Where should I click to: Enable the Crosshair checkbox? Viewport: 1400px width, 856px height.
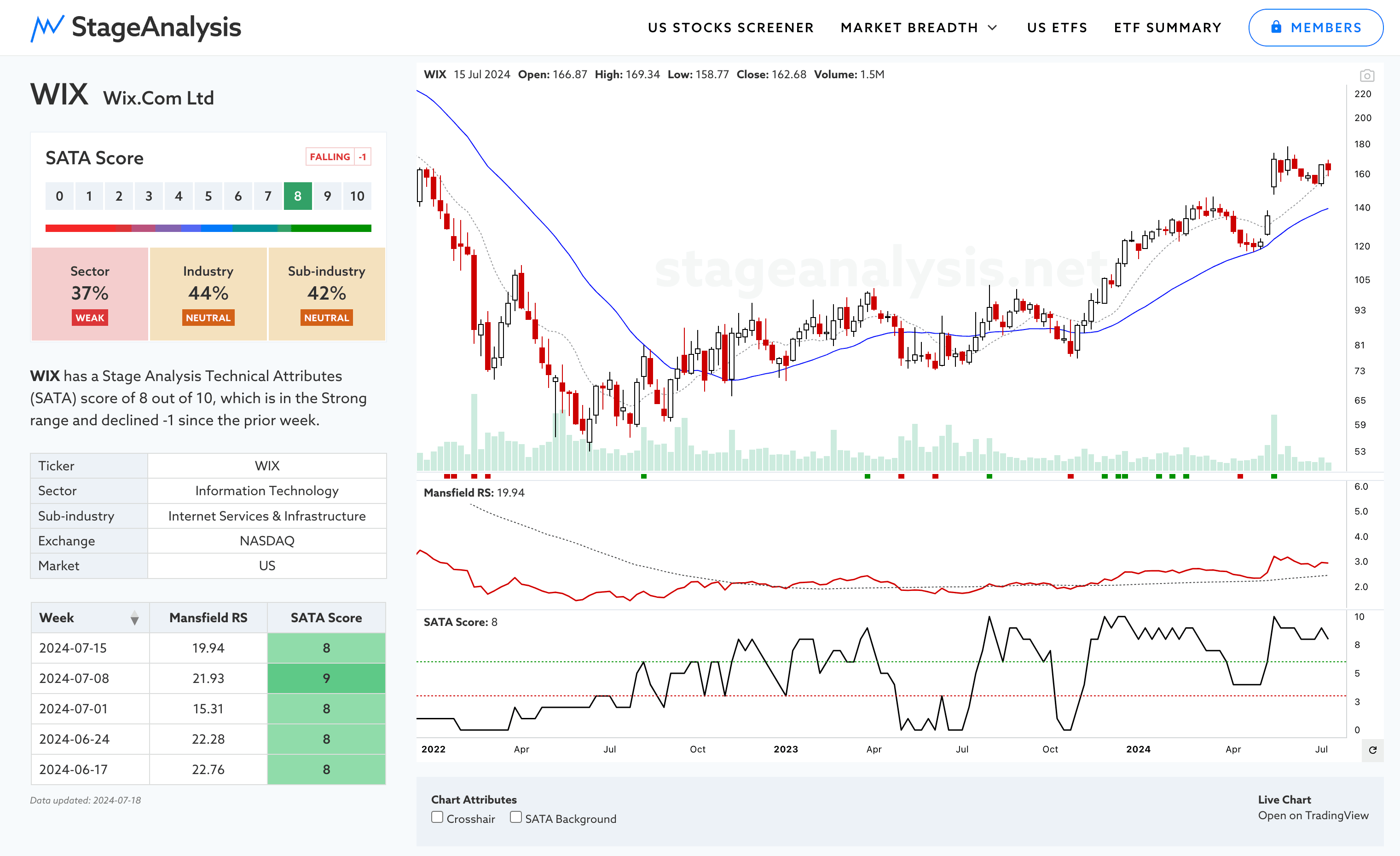pos(437,817)
